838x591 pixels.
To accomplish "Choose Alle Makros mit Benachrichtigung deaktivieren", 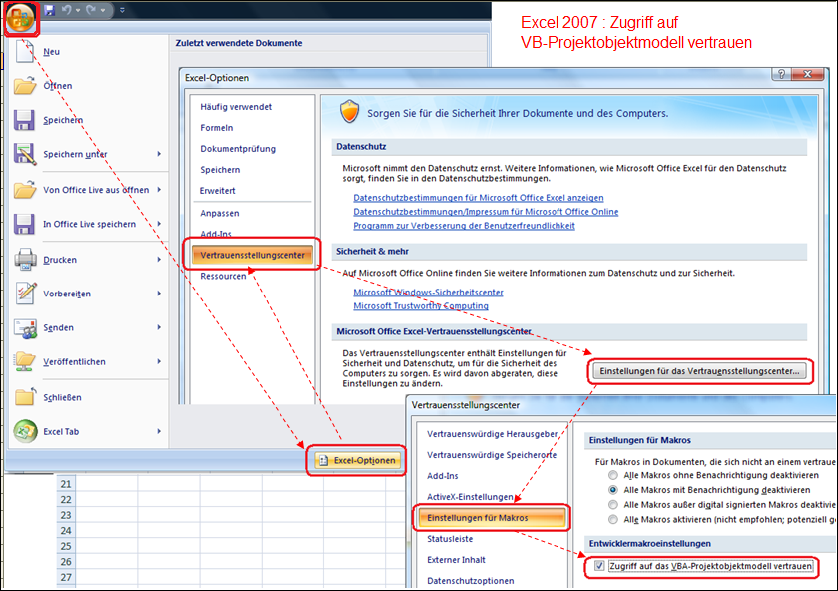I will 612,490.
